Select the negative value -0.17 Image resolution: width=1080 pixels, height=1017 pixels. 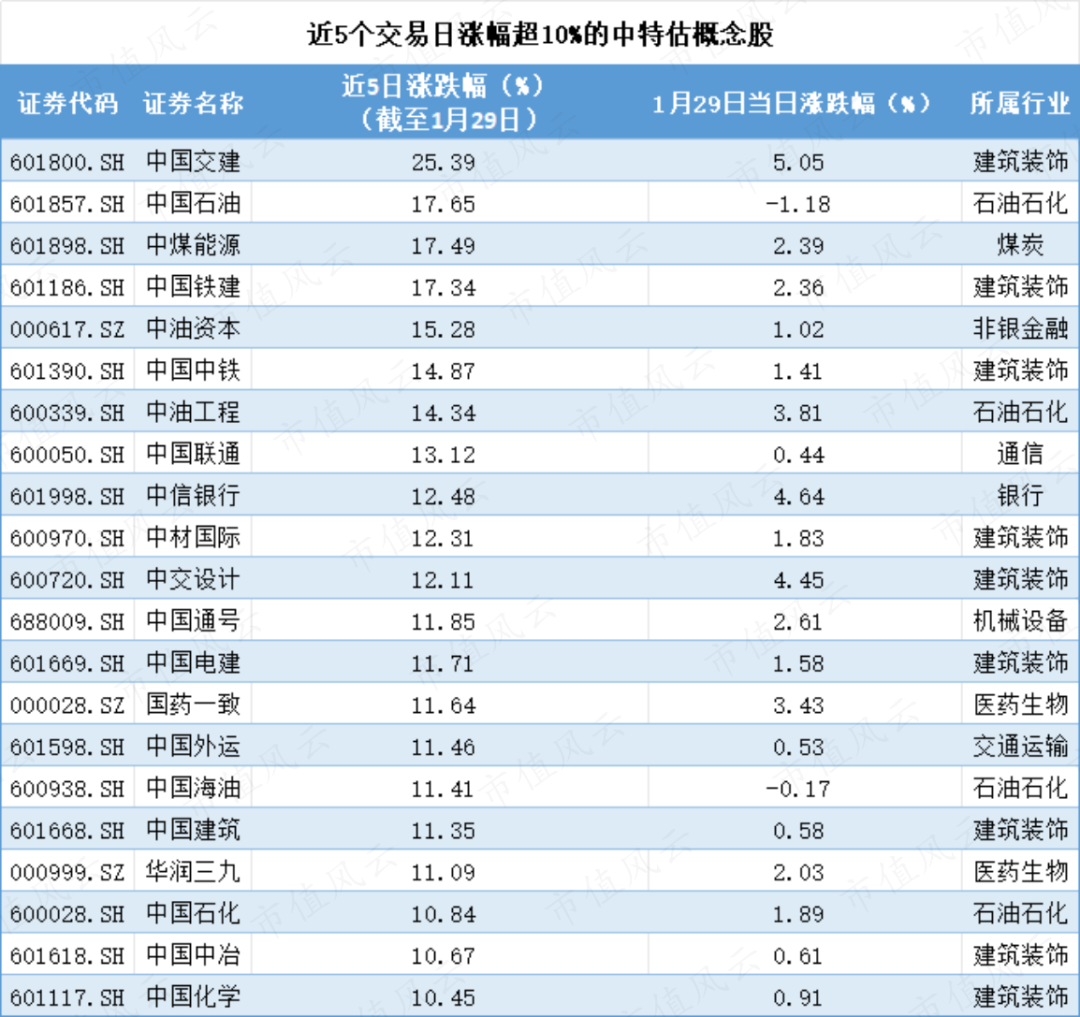pyautogui.click(x=798, y=789)
